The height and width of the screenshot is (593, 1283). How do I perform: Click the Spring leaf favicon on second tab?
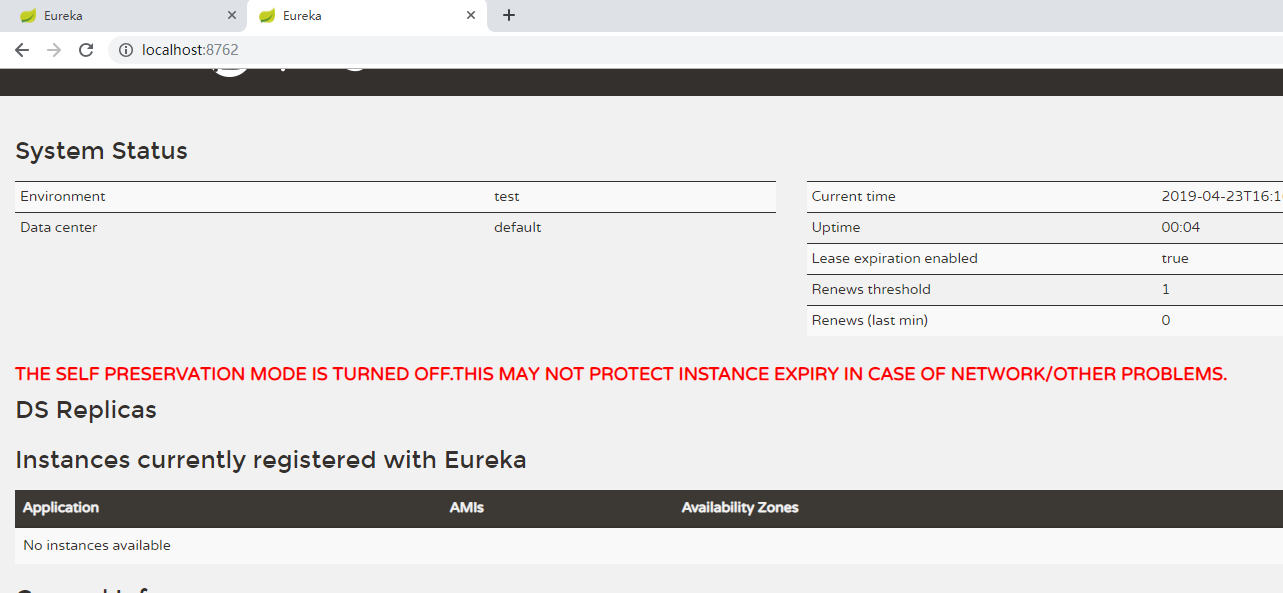pyautogui.click(x=267, y=16)
